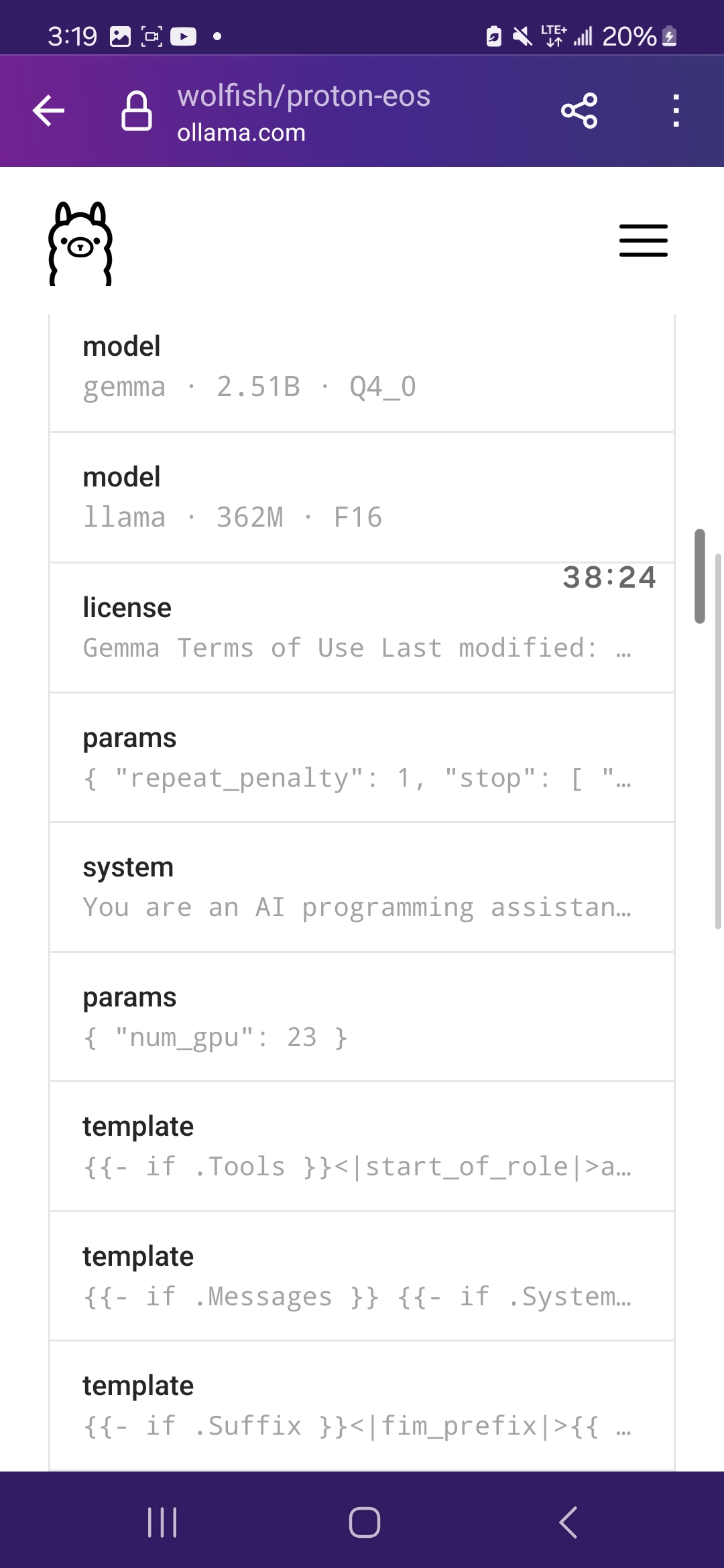Tap the wolfish/proton-eos page title
Viewport: 724px width, 1568px height.
304,96
